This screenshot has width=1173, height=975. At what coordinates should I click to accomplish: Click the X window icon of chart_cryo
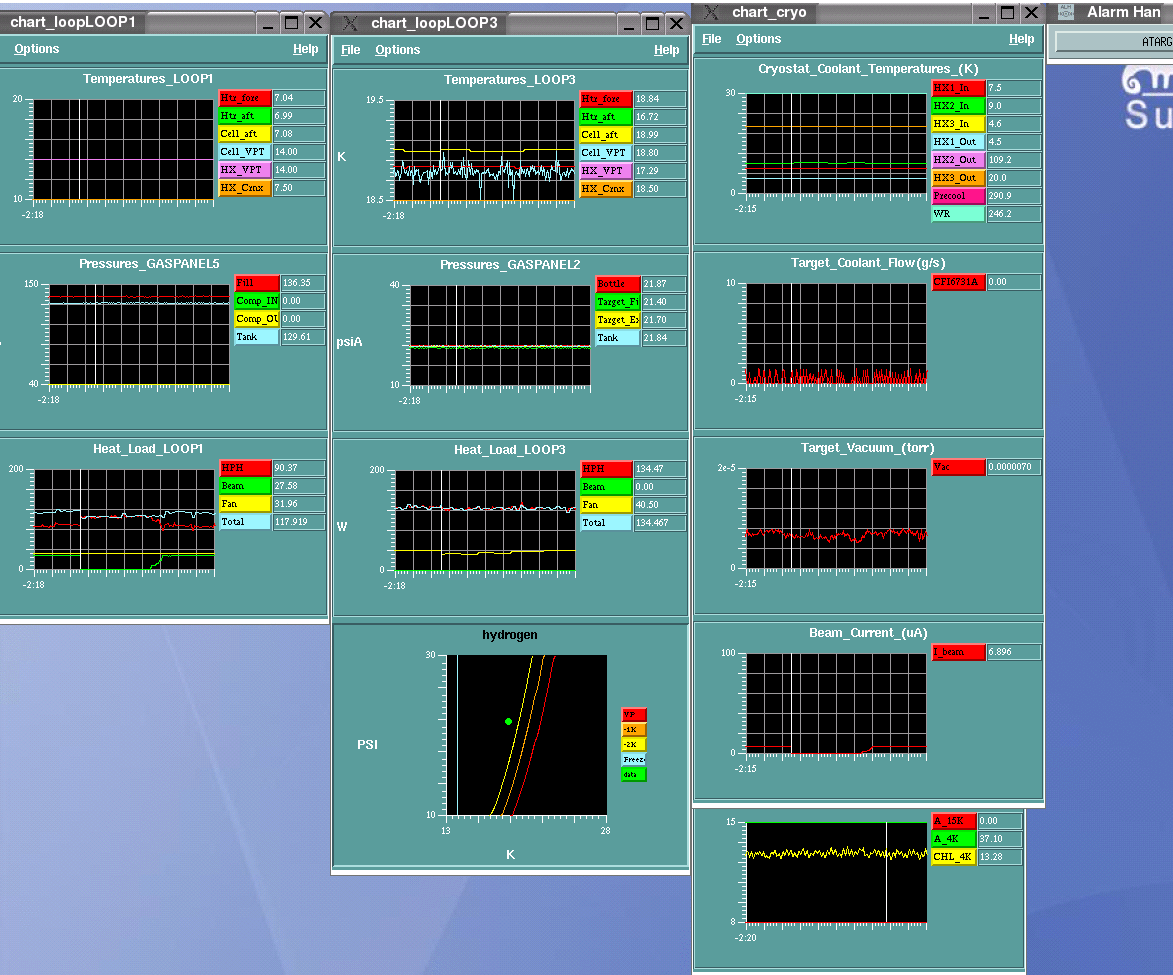[711, 12]
